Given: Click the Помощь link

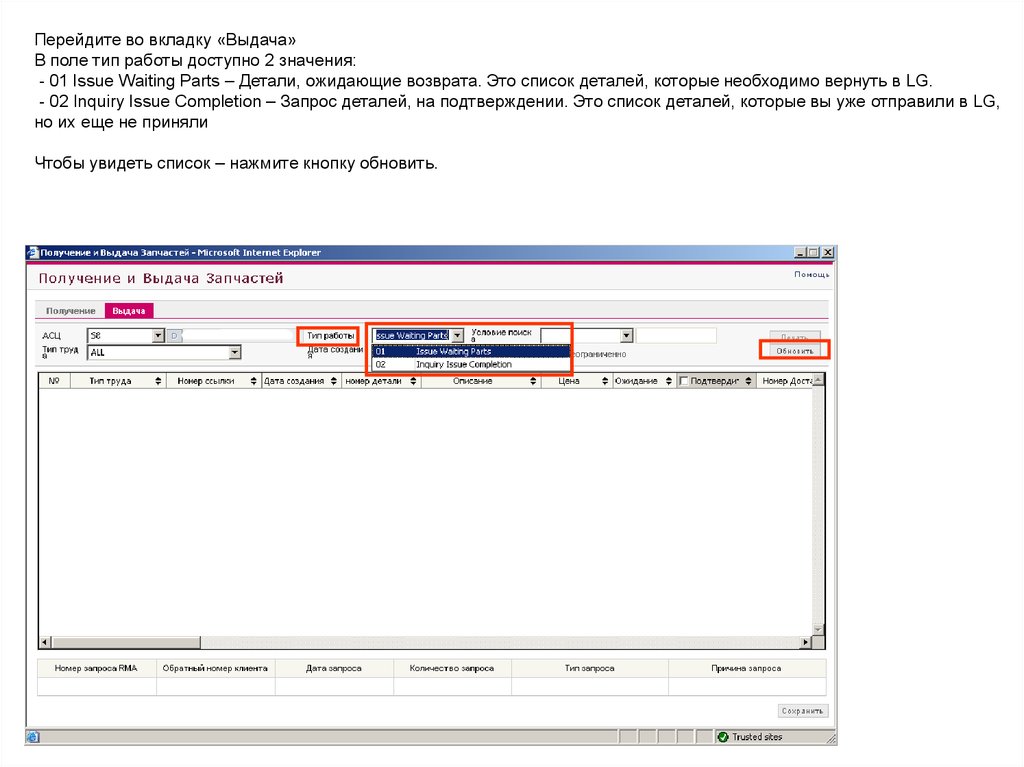Looking at the screenshot, I should 811,274.
